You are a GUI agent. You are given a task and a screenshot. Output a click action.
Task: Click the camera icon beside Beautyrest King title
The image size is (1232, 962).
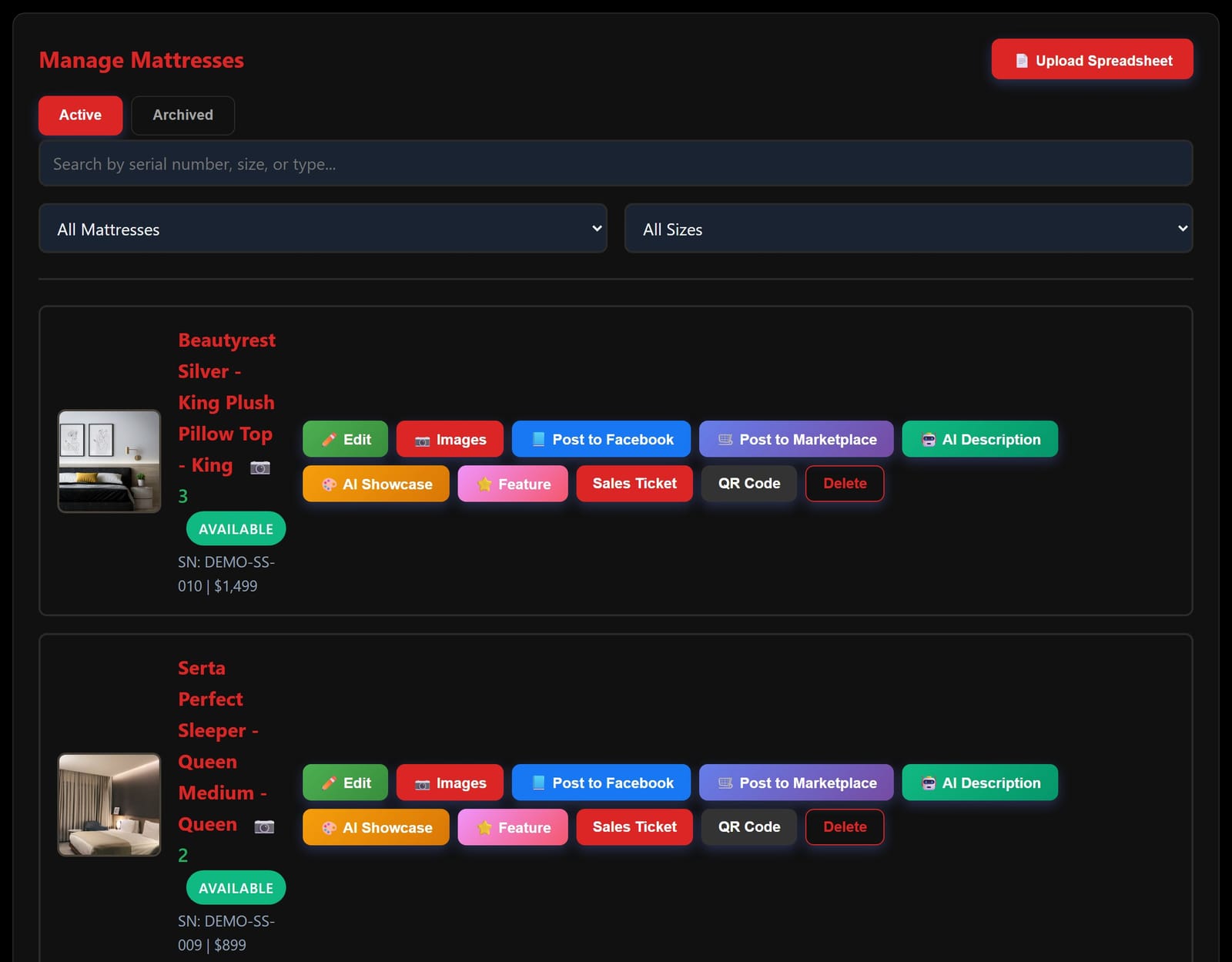pos(260,468)
